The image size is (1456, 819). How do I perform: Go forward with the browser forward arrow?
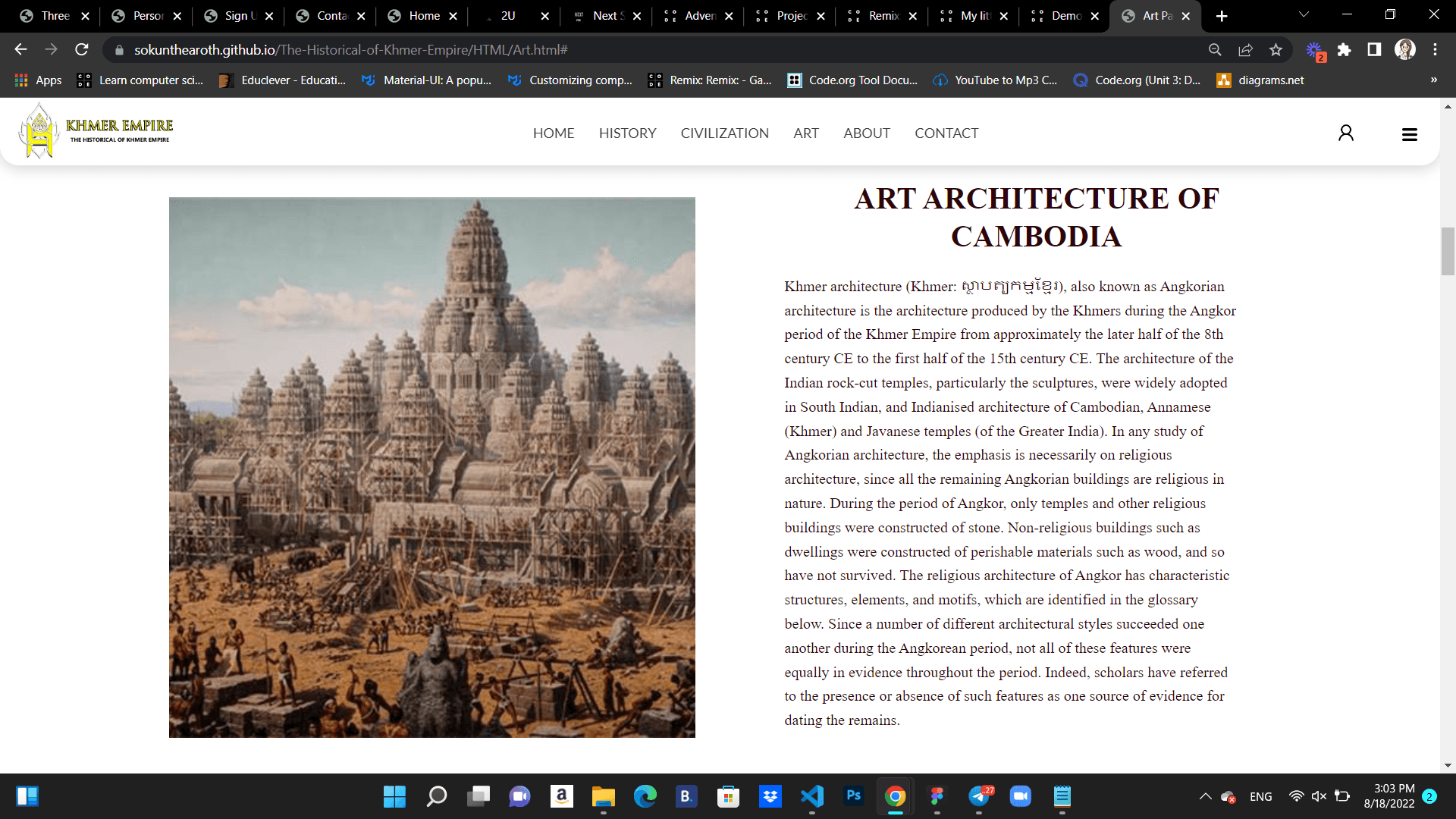point(51,49)
